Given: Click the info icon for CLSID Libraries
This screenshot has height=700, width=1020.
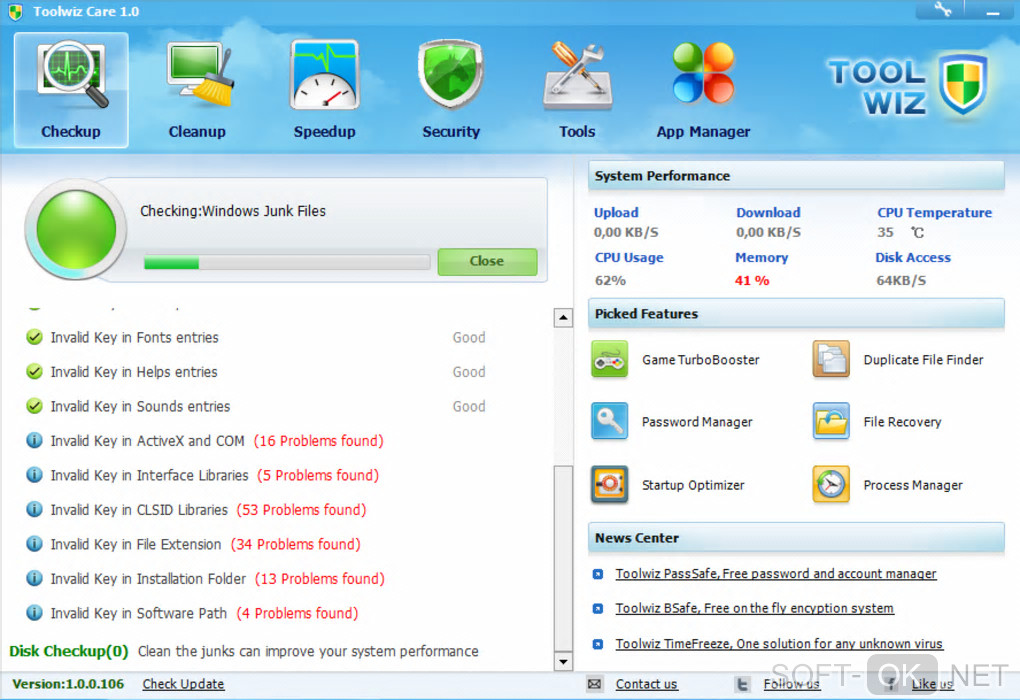Looking at the screenshot, I should click(34, 509).
